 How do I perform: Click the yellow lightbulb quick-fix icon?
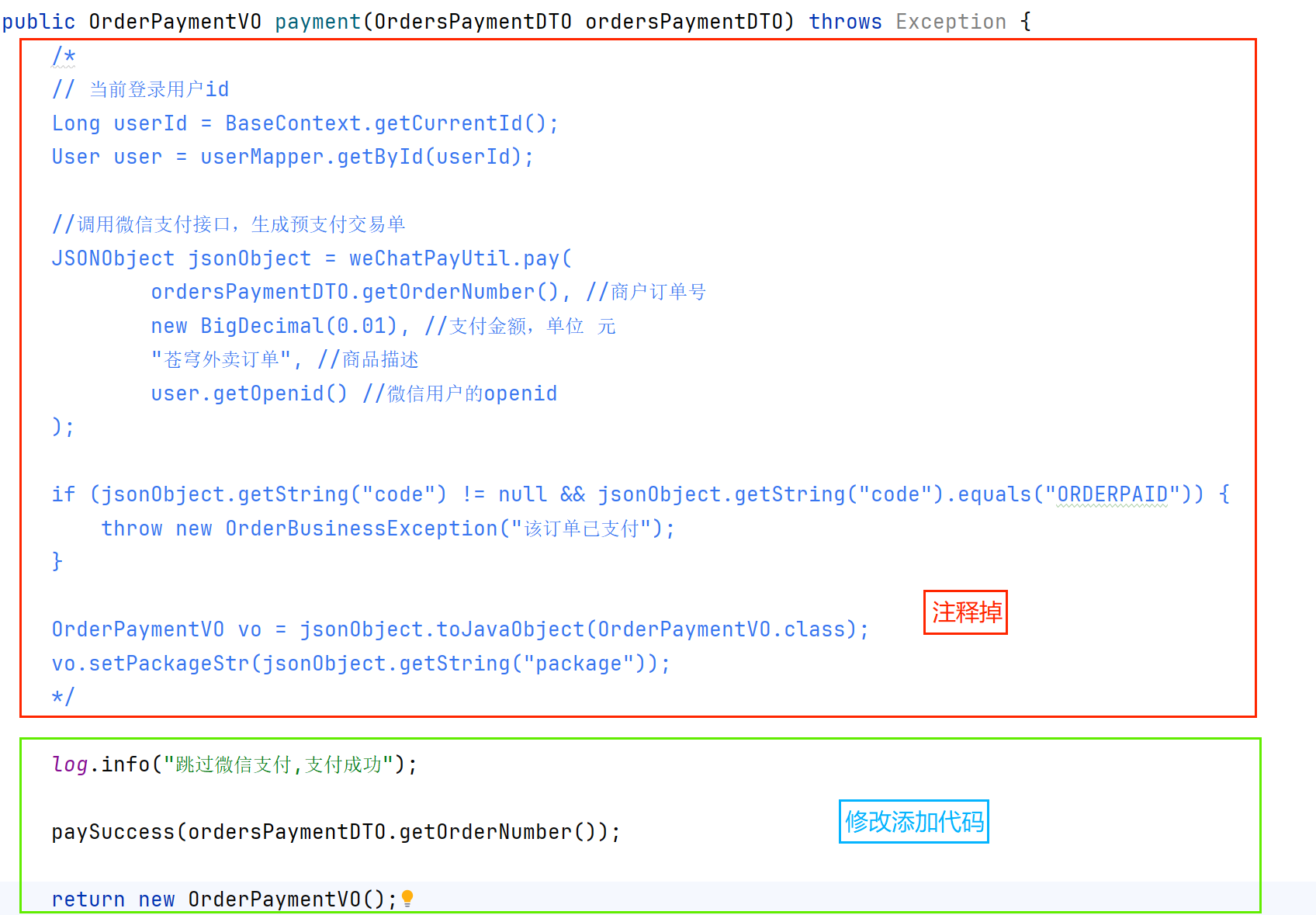pyautogui.click(x=407, y=899)
